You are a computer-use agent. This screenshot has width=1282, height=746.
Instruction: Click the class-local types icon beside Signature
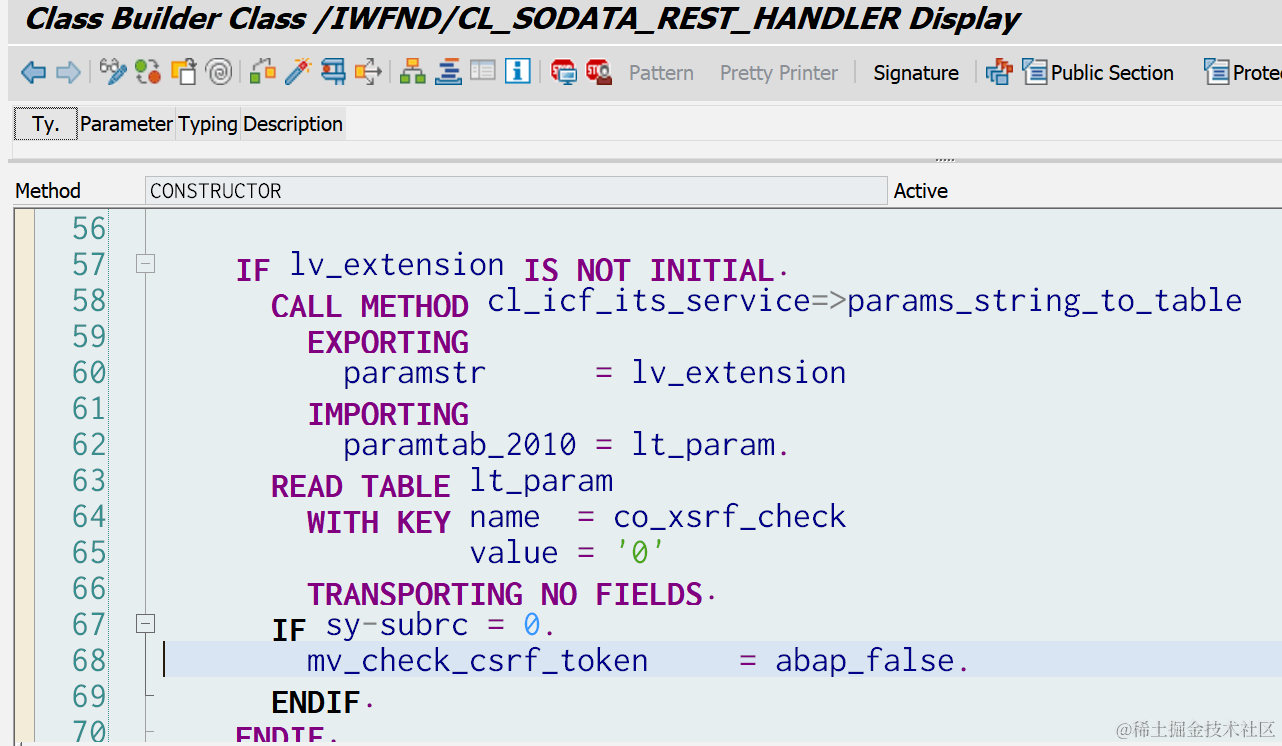point(998,72)
